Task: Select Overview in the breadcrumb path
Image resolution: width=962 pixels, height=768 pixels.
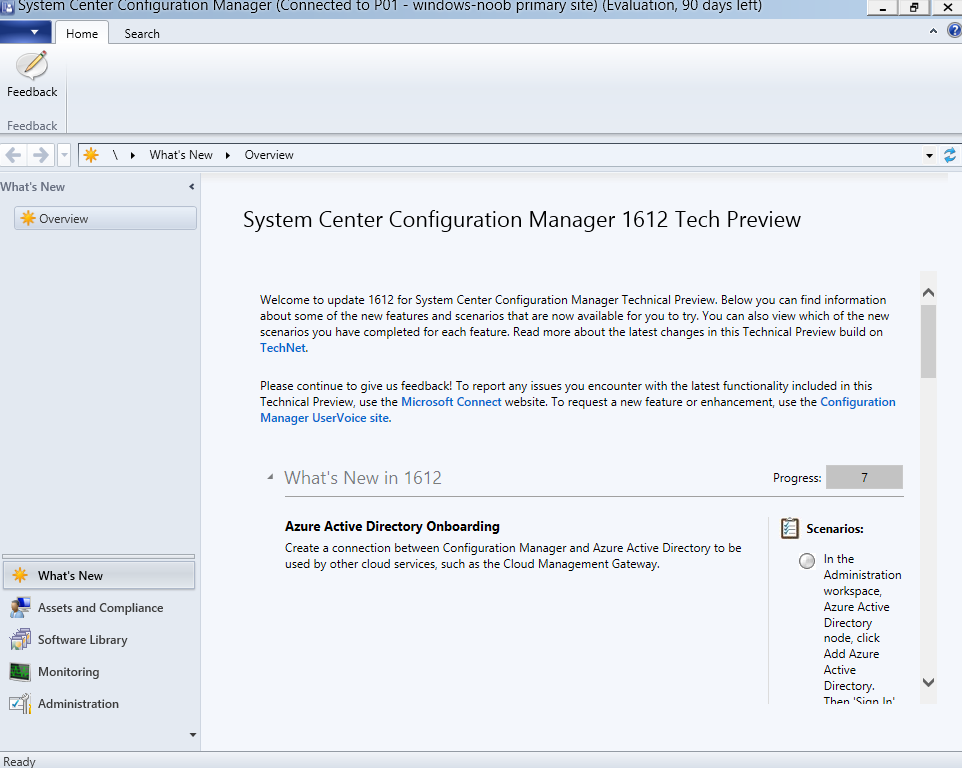Action: [x=269, y=155]
